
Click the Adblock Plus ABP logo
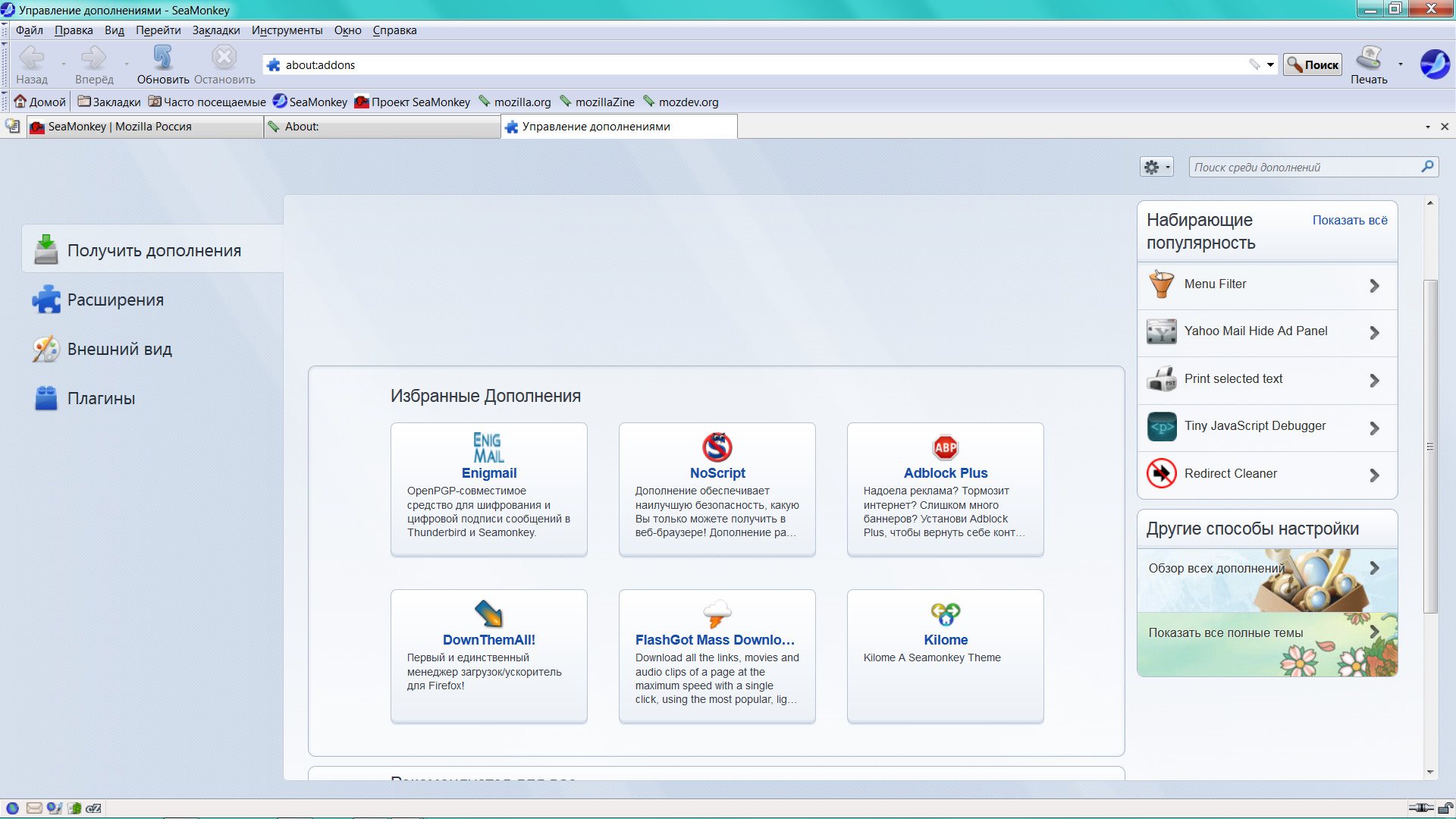point(945,447)
